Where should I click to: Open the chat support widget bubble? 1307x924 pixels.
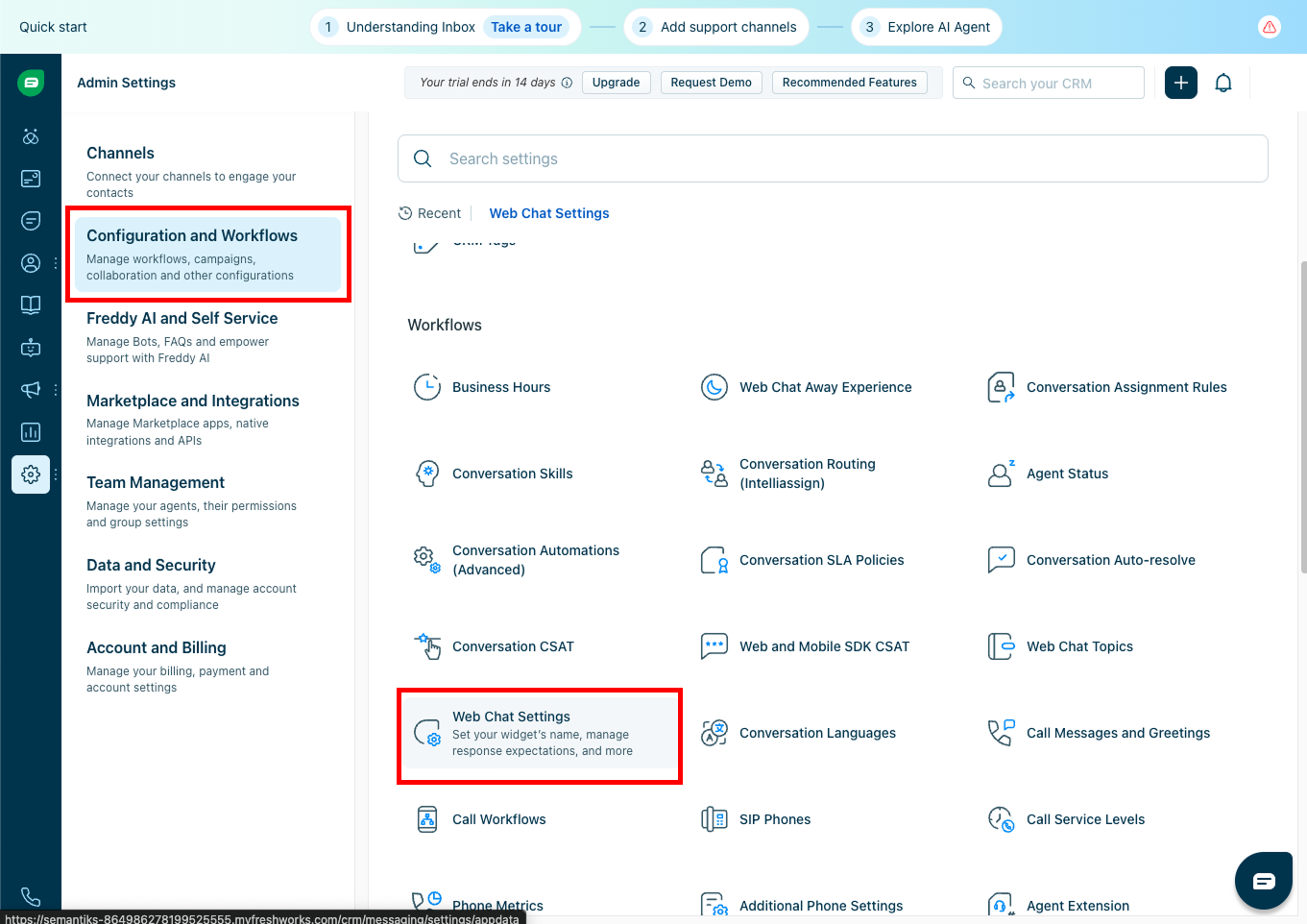pyautogui.click(x=1264, y=881)
